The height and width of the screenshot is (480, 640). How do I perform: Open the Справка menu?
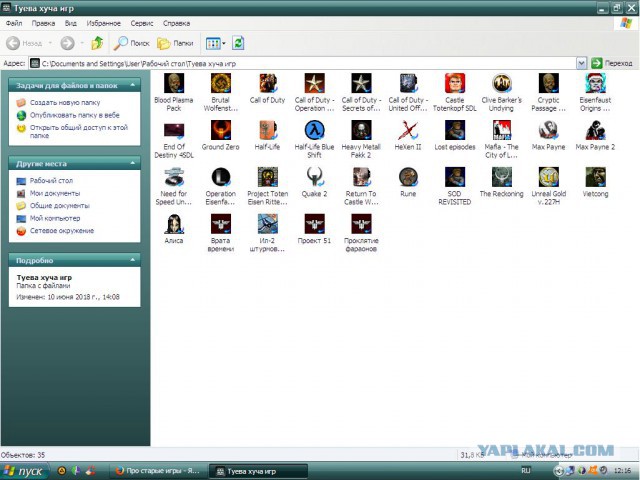click(176, 23)
